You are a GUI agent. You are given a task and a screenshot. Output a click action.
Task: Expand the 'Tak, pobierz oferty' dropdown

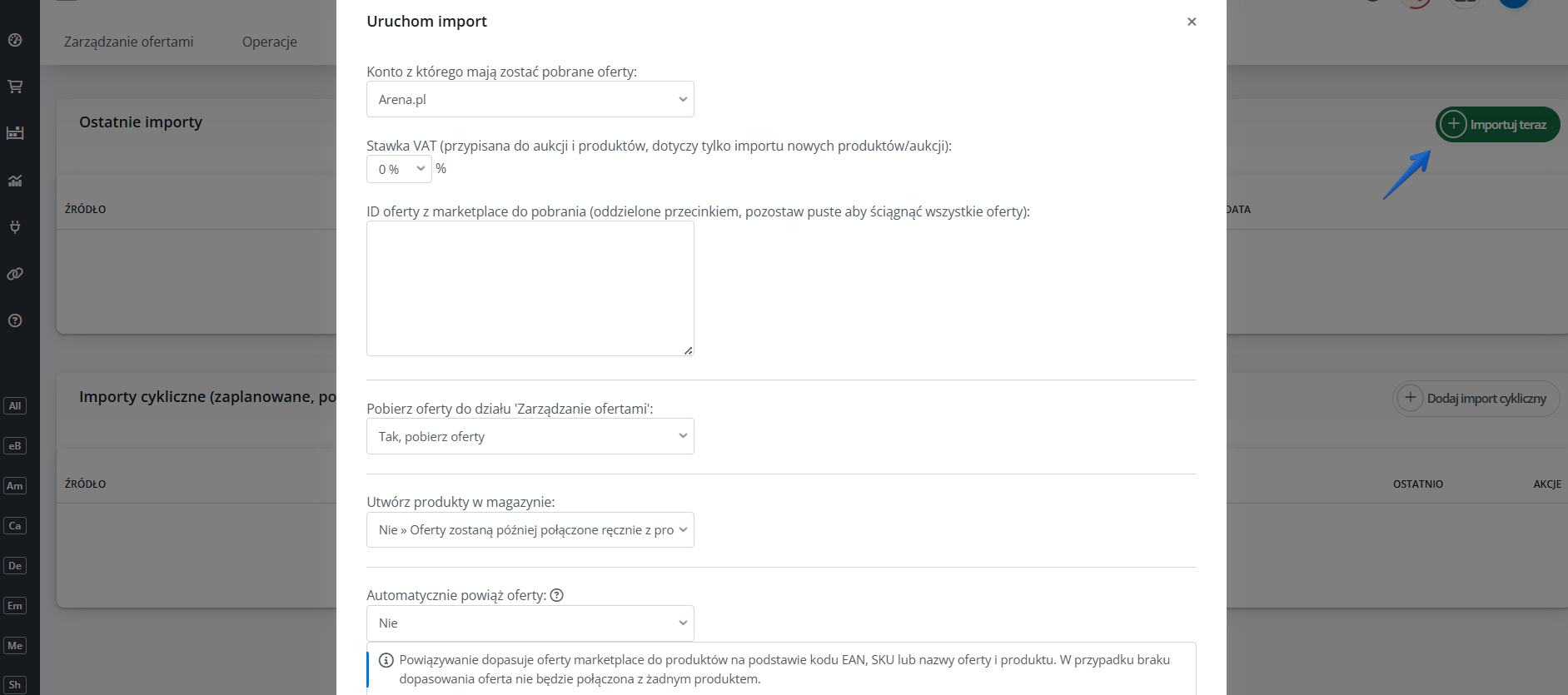point(530,436)
